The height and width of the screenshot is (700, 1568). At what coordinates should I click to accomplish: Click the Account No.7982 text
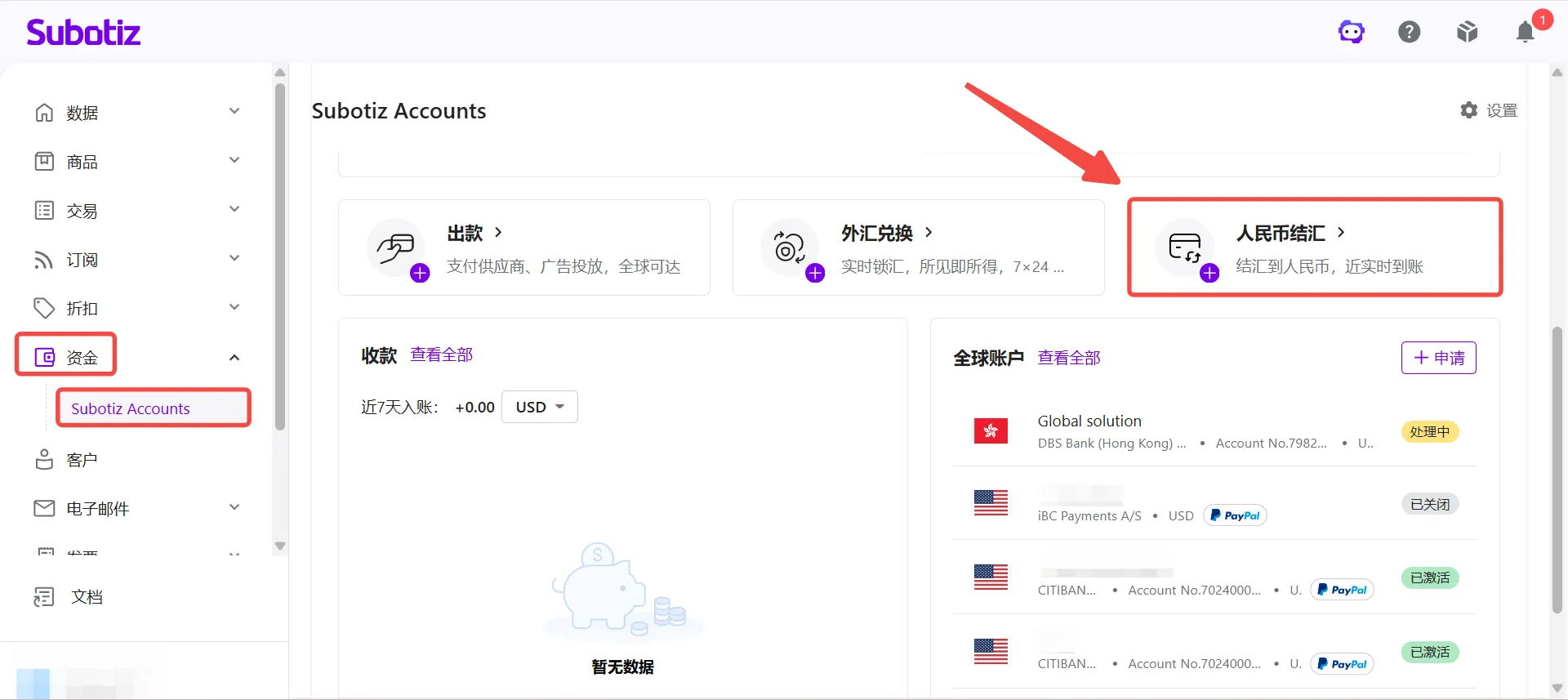[1272, 444]
